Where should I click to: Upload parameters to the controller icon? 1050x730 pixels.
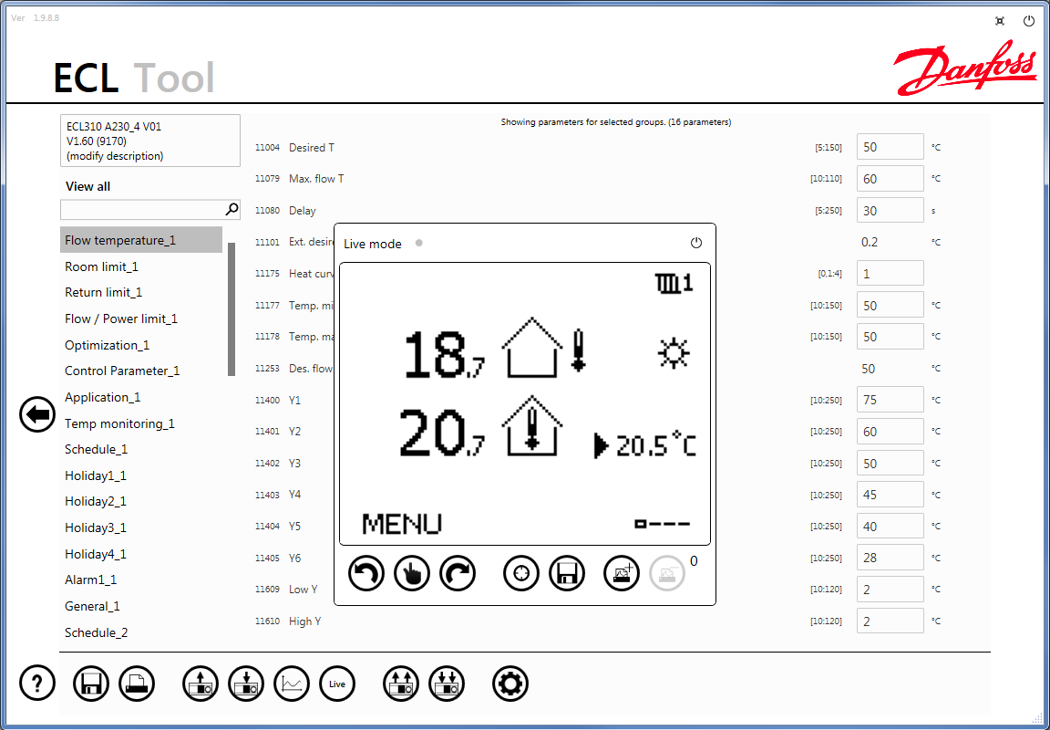(200, 683)
